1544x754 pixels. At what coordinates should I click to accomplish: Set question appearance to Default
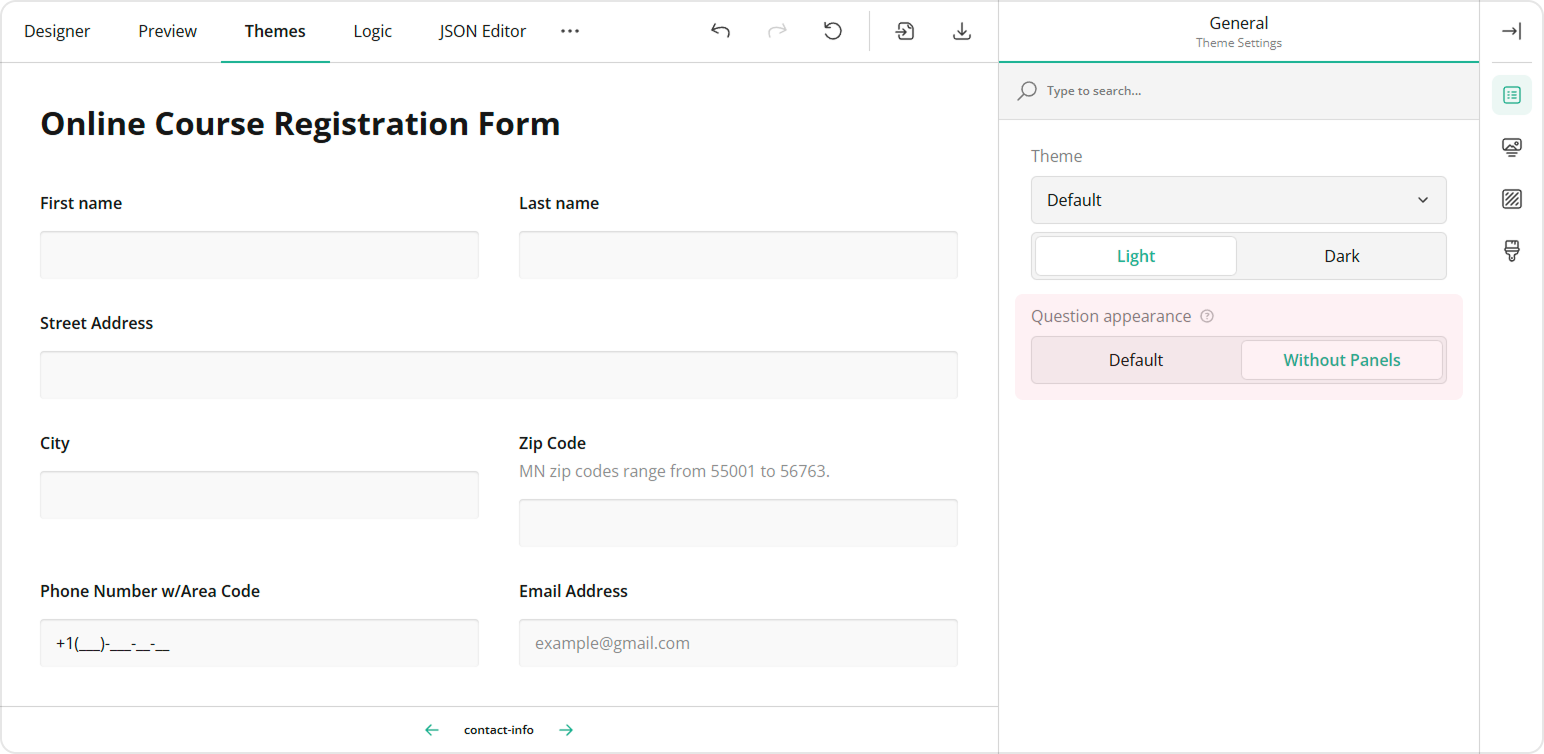[x=1135, y=360]
